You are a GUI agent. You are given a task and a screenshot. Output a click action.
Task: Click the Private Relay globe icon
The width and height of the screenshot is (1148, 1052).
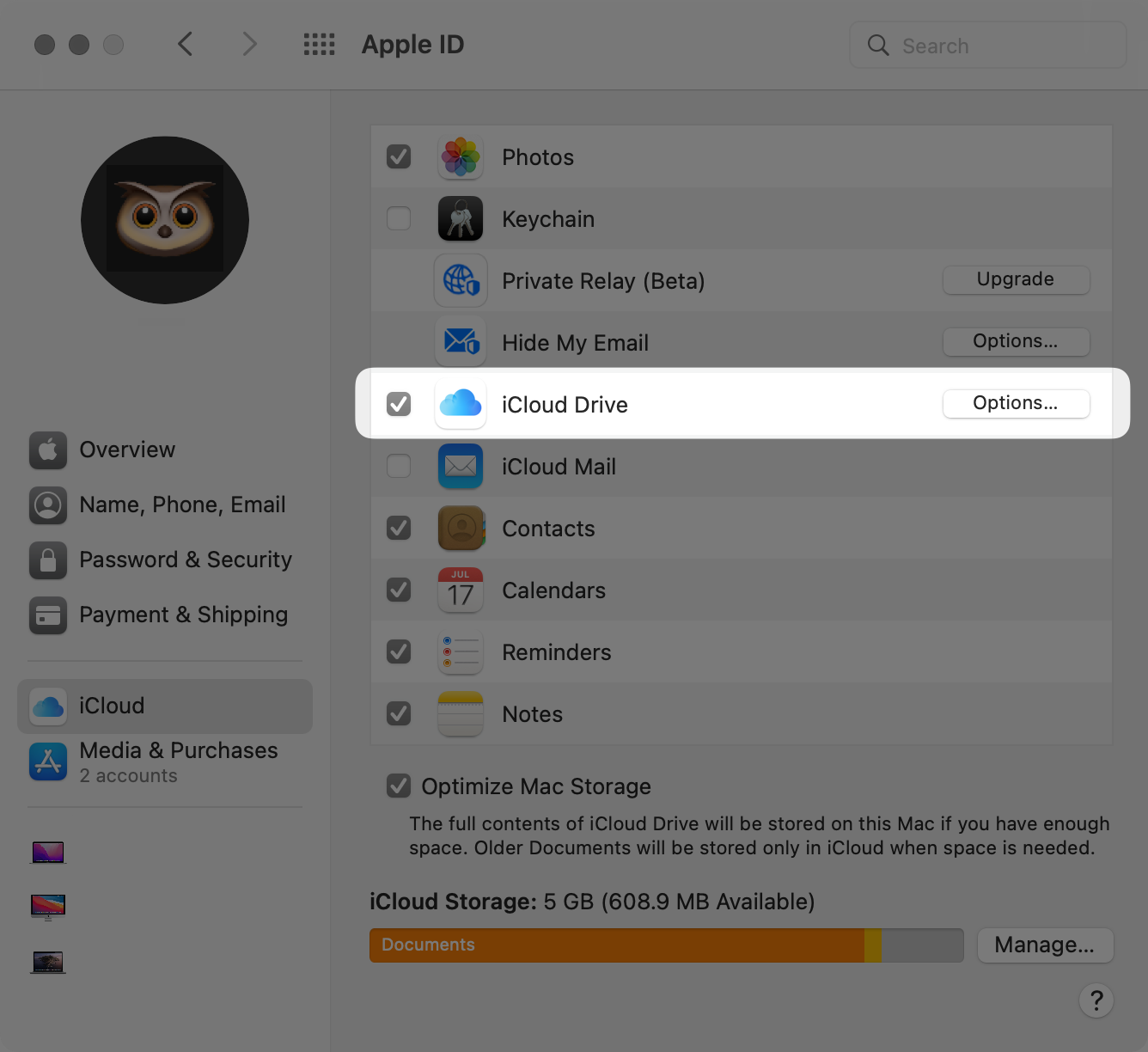click(461, 281)
